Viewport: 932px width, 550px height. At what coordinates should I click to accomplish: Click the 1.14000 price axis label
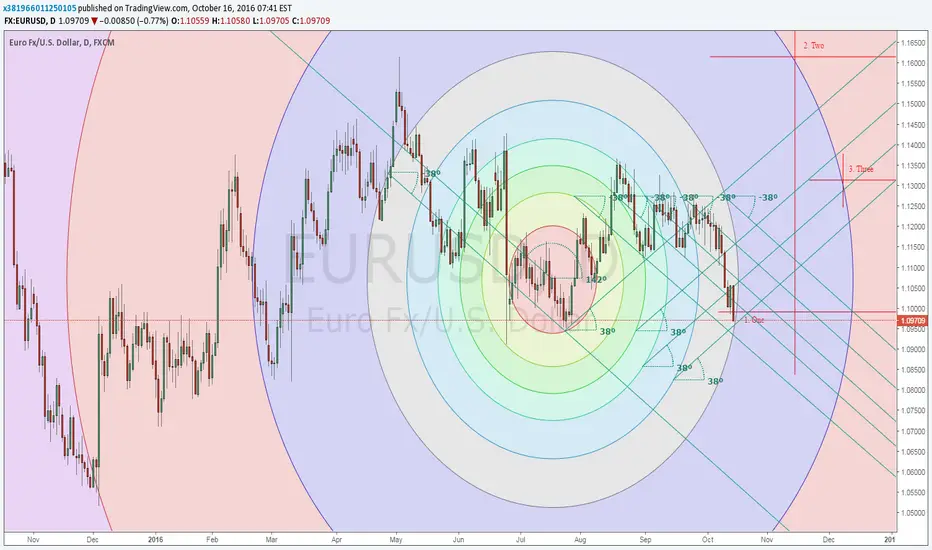(912, 145)
